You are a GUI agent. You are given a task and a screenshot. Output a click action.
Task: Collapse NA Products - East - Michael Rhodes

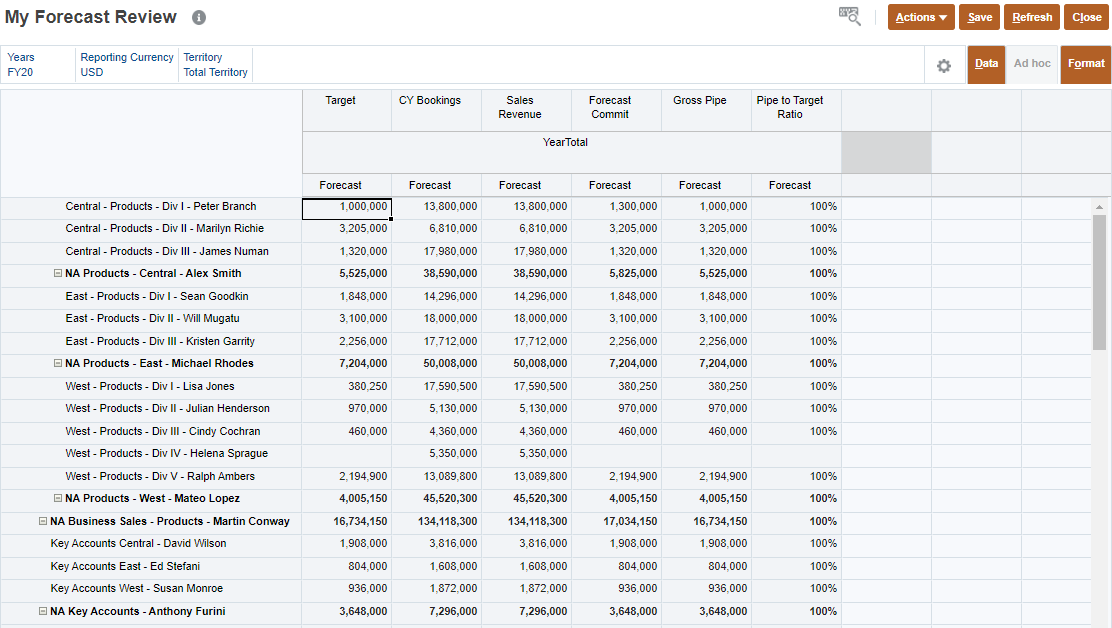[57, 363]
